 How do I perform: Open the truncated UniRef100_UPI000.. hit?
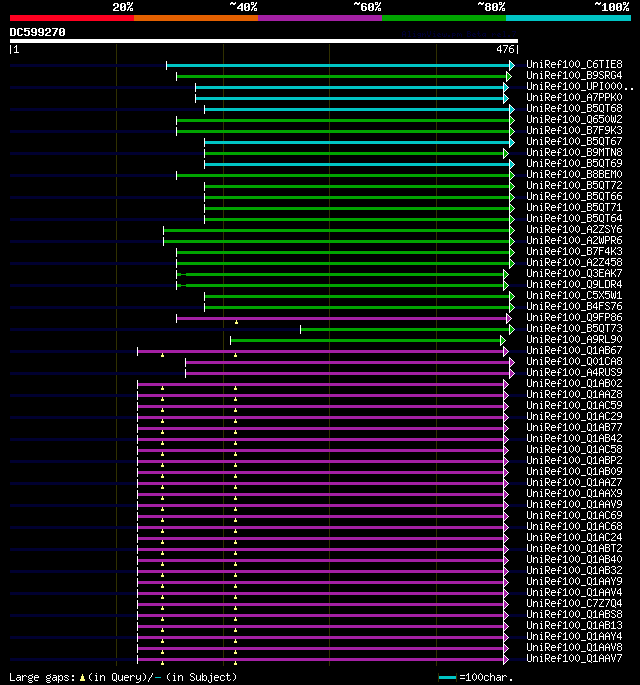click(x=580, y=86)
